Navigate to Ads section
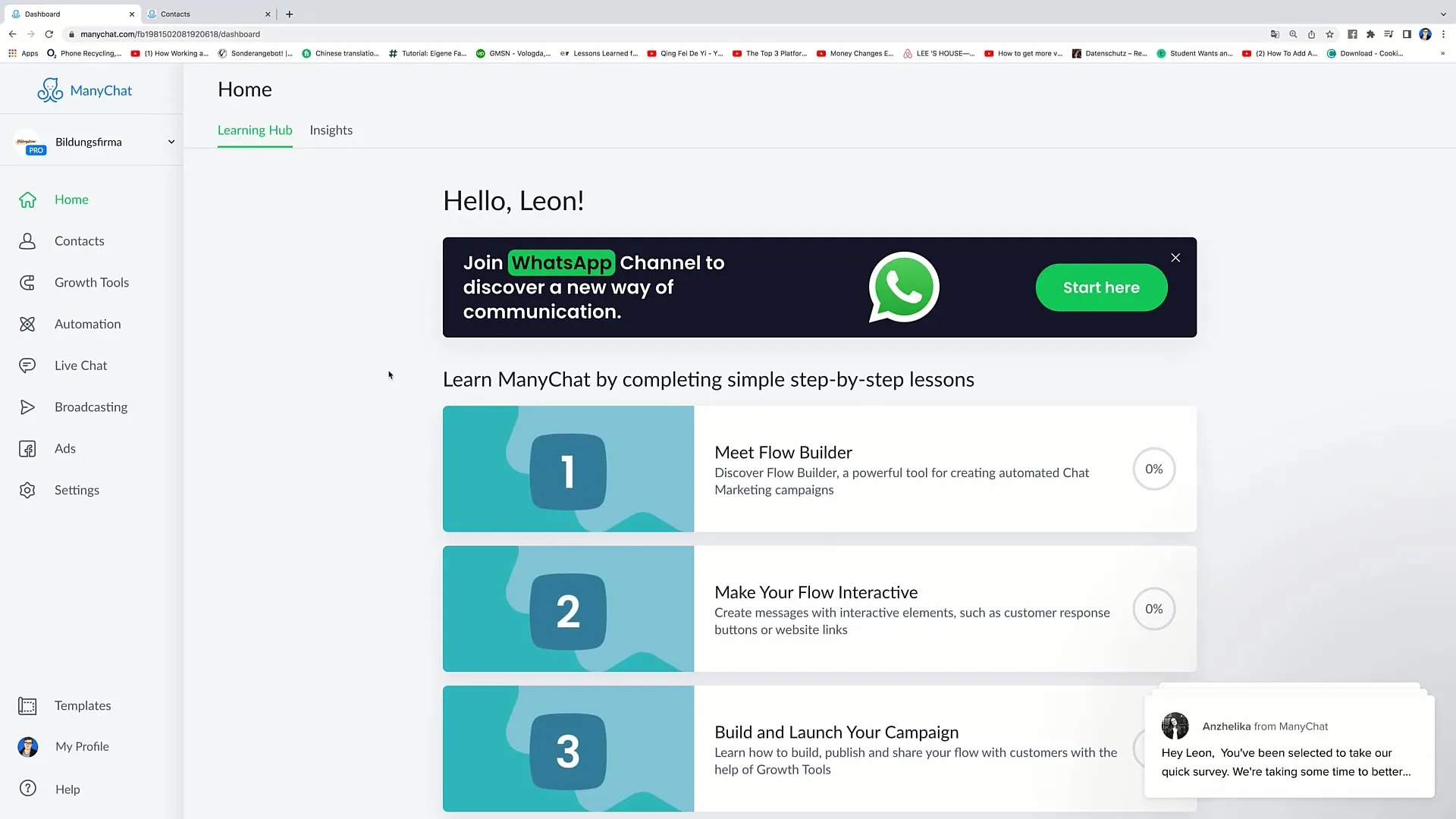 point(65,448)
